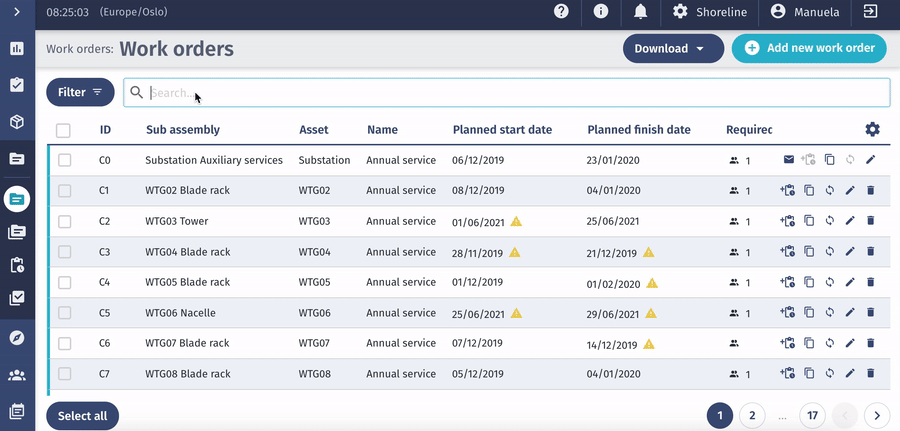Delete work order C1 using trash icon

point(870,190)
